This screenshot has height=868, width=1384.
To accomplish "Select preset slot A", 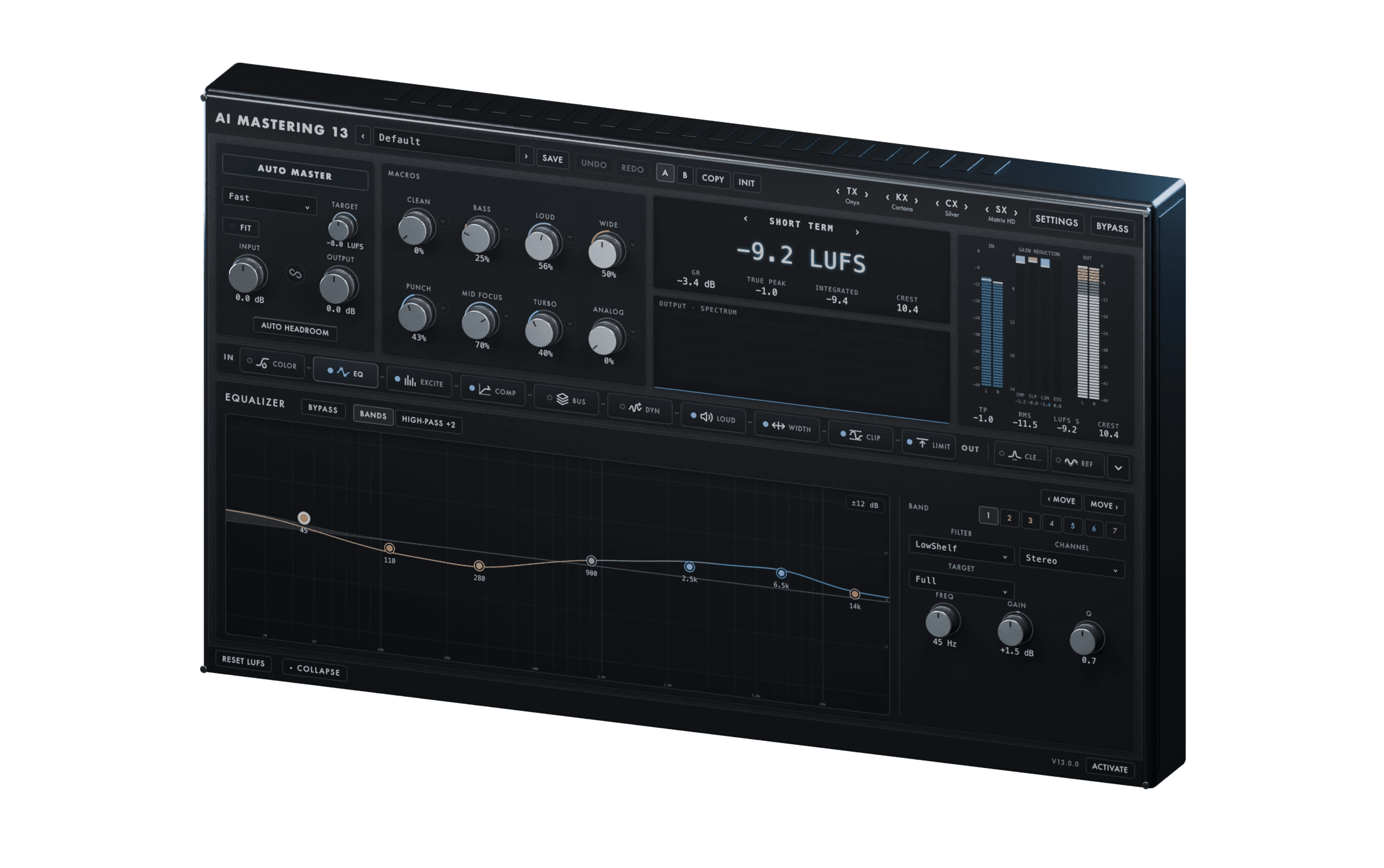I will [x=665, y=173].
